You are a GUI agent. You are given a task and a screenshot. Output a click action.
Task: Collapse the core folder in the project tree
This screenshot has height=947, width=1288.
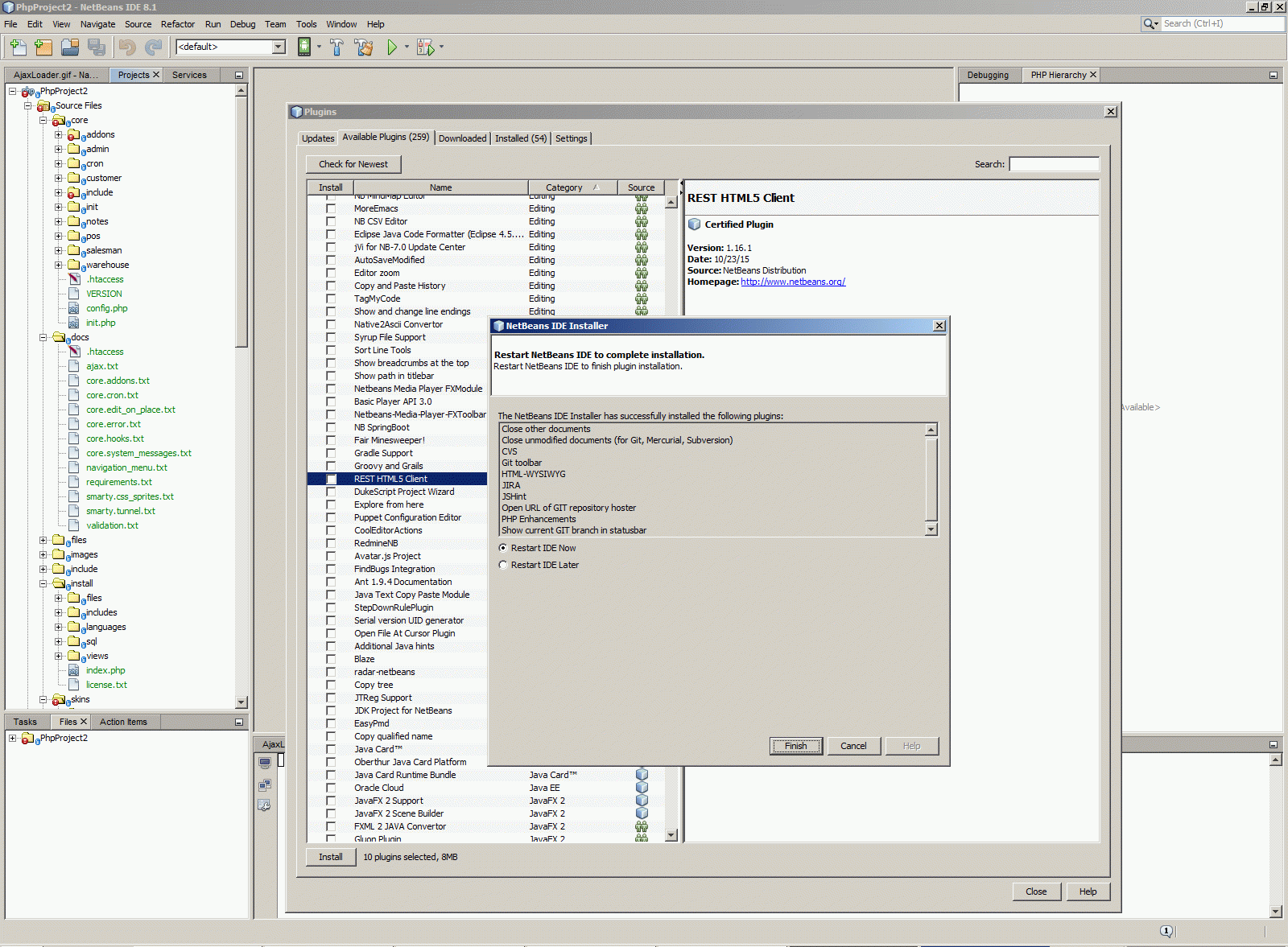[x=43, y=121]
